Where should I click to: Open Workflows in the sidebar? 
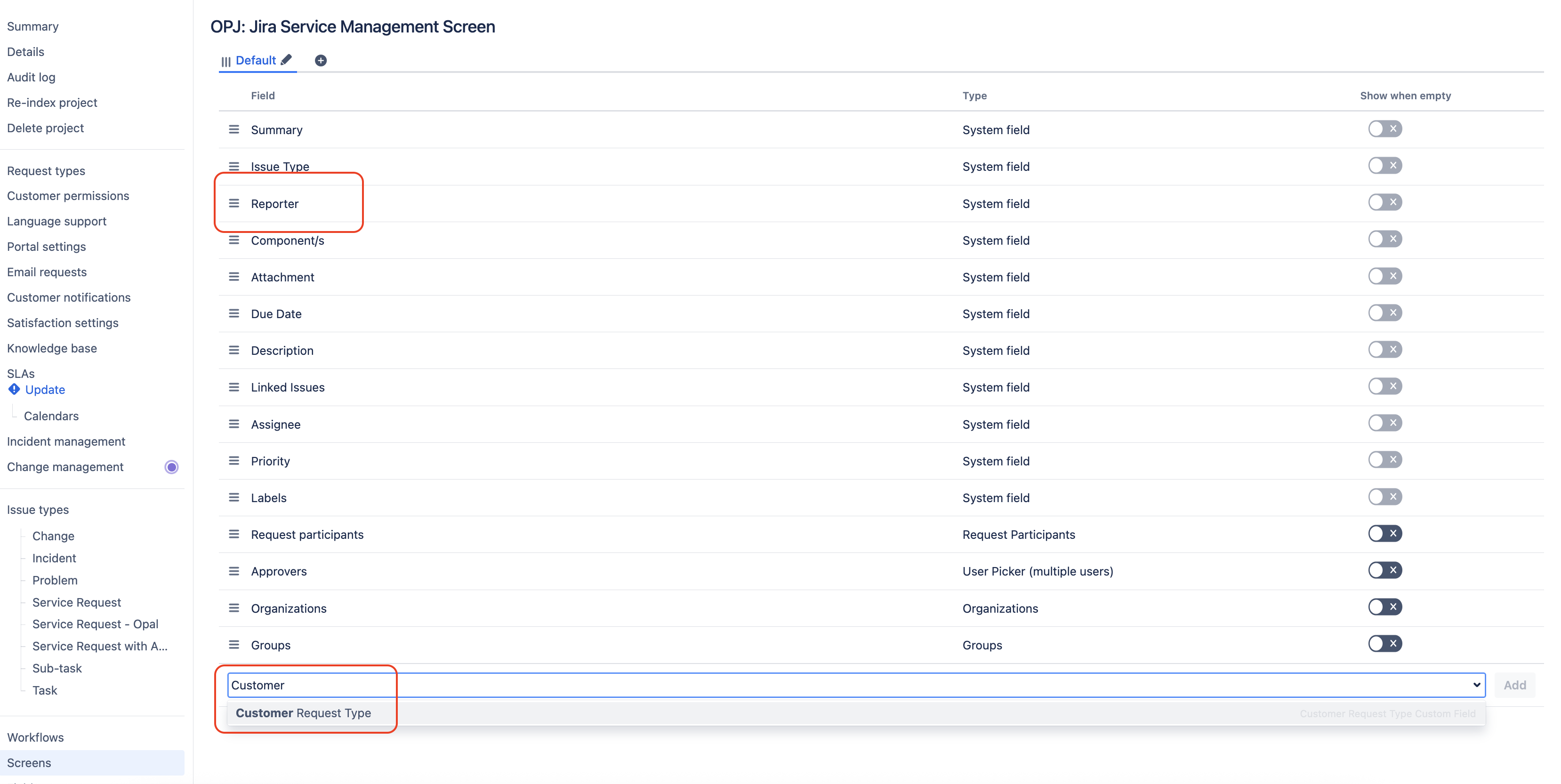pos(35,737)
